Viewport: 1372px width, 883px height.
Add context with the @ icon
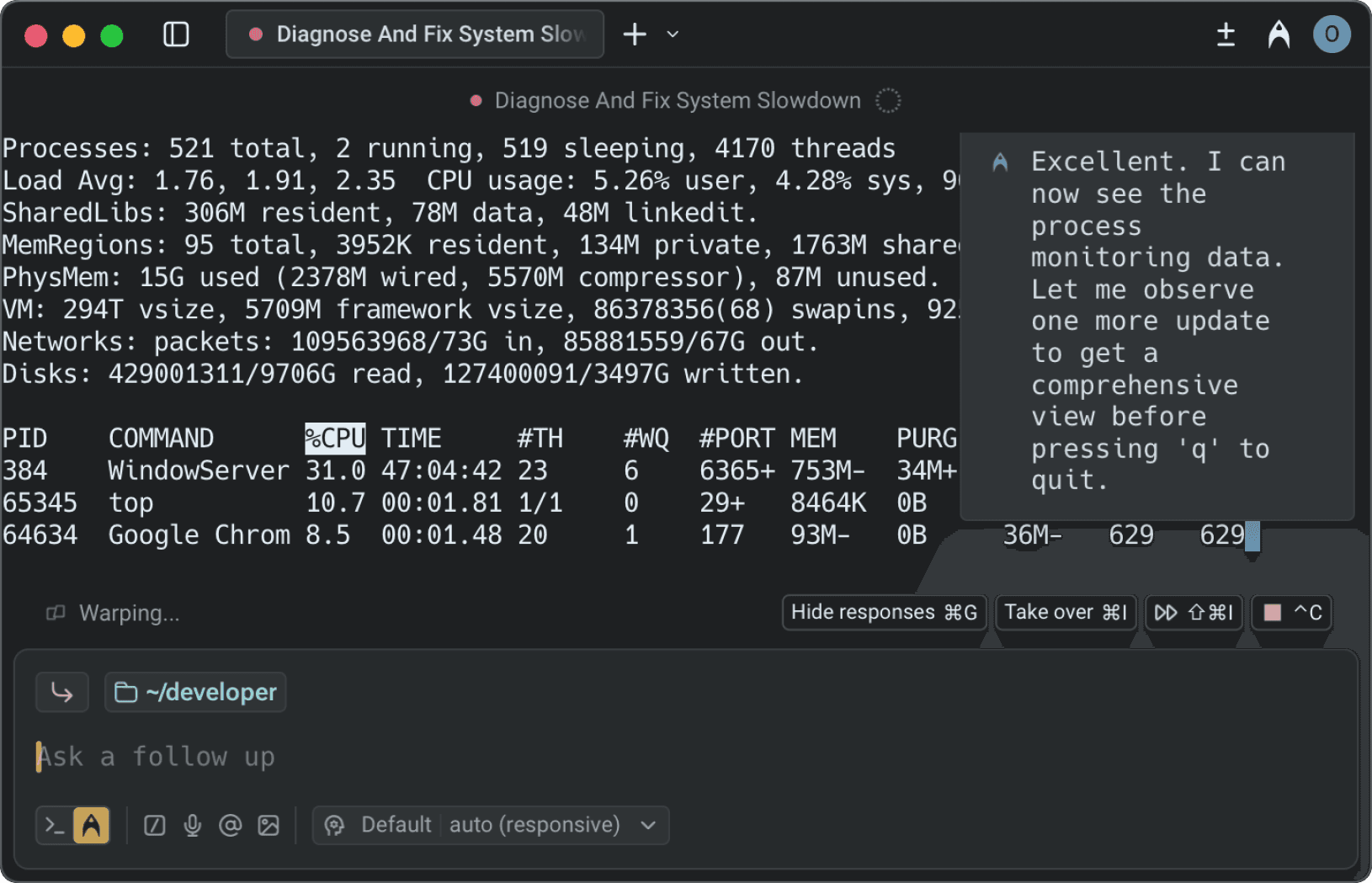(x=230, y=825)
